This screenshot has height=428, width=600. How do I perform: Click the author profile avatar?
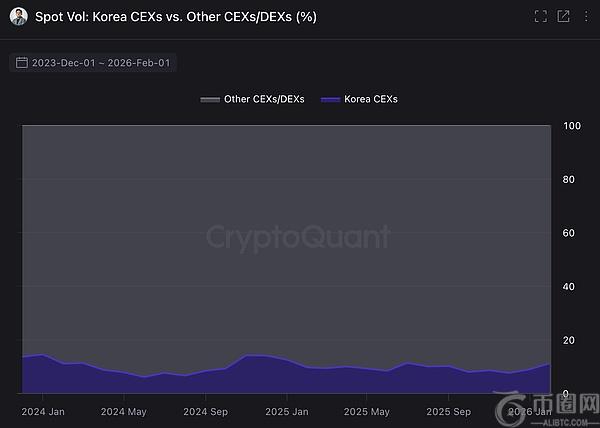18,16
